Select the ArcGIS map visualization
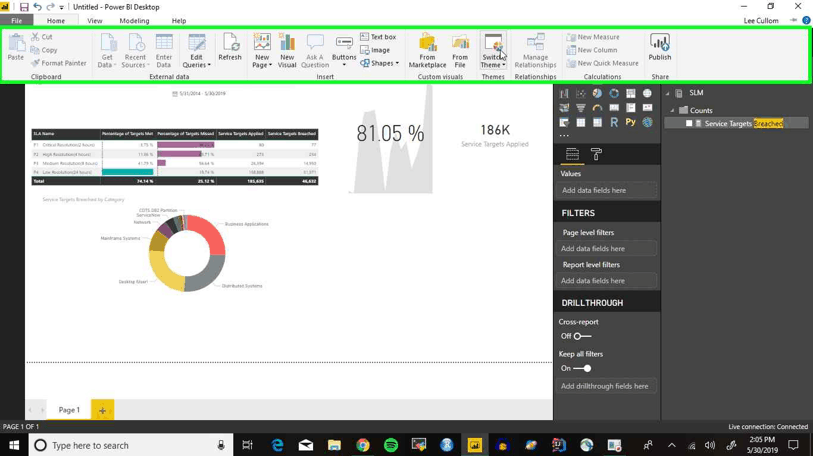The width and height of the screenshot is (816, 458). pos(647,122)
